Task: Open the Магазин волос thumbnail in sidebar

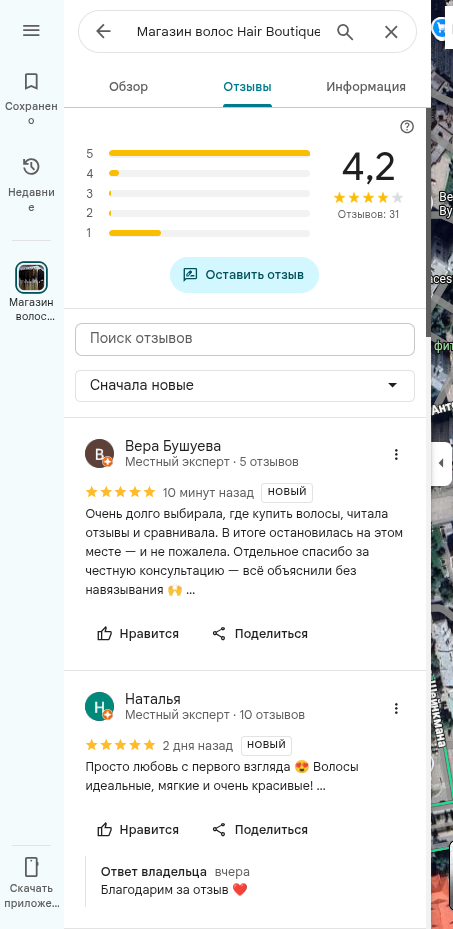Action: tap(31, 277)
